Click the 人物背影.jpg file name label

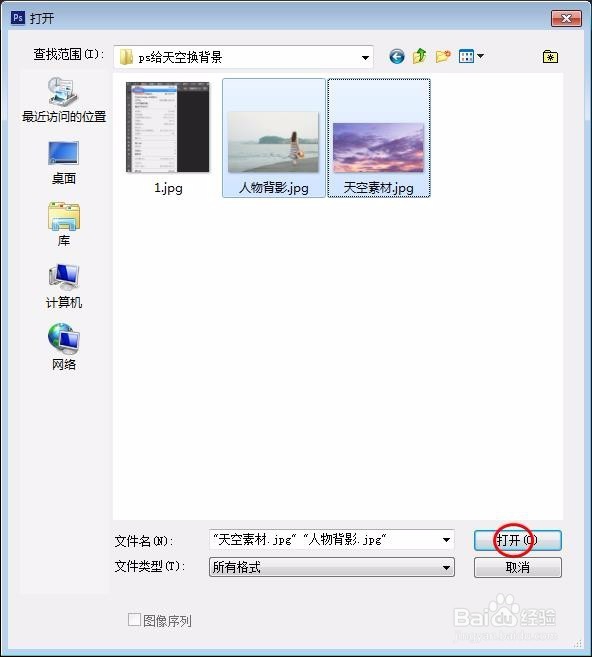(274, 188)
